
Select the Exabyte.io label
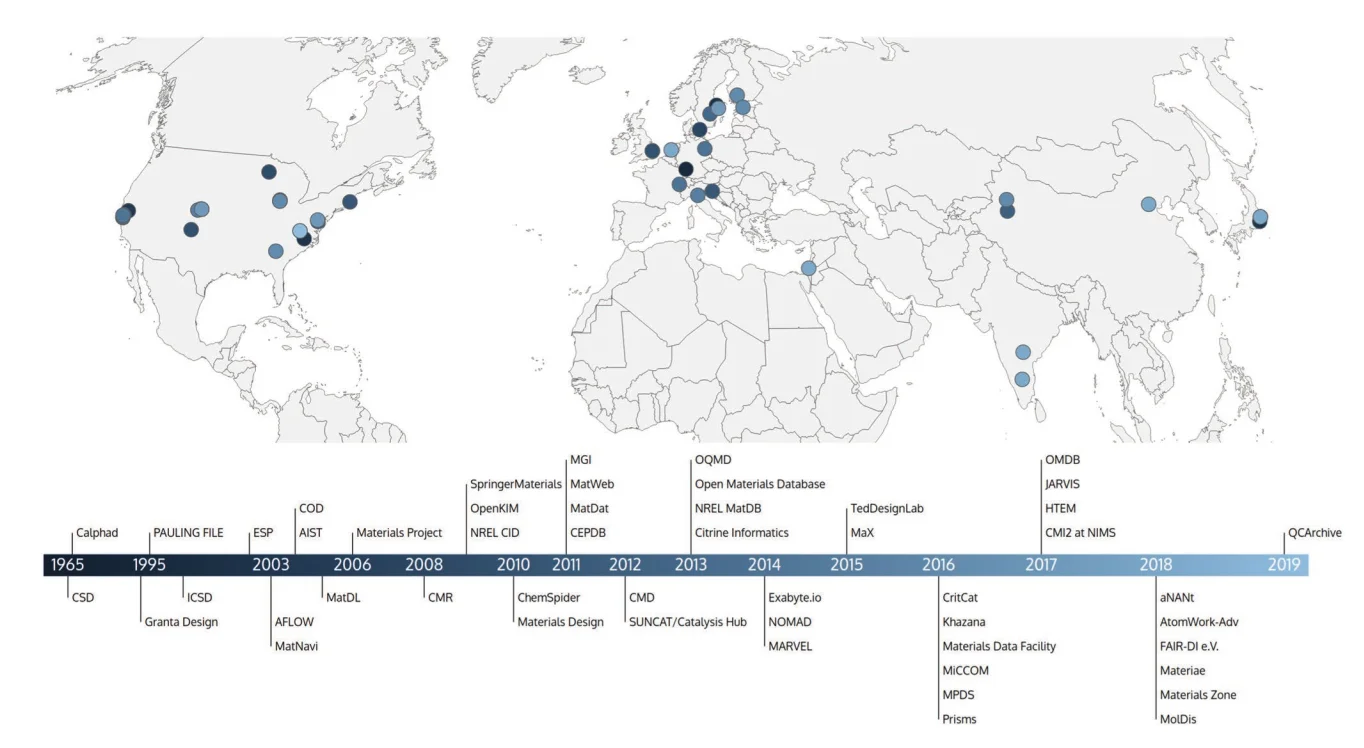click(x=795, y=597)
